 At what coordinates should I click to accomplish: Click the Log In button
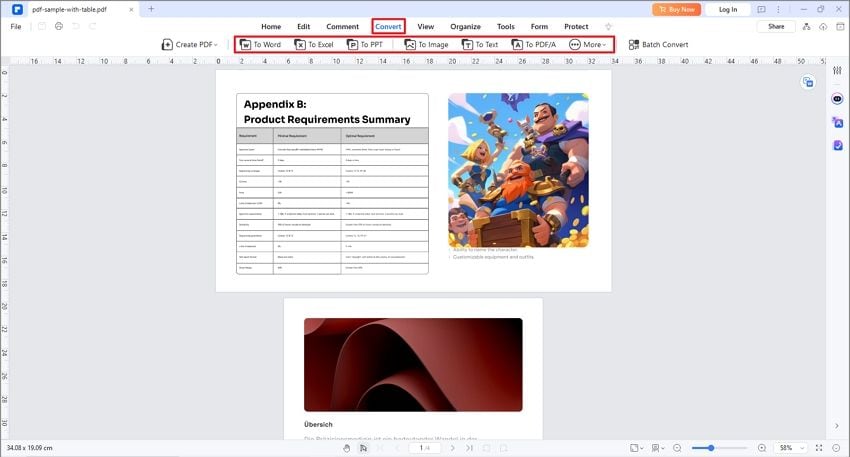pos(727,9)
